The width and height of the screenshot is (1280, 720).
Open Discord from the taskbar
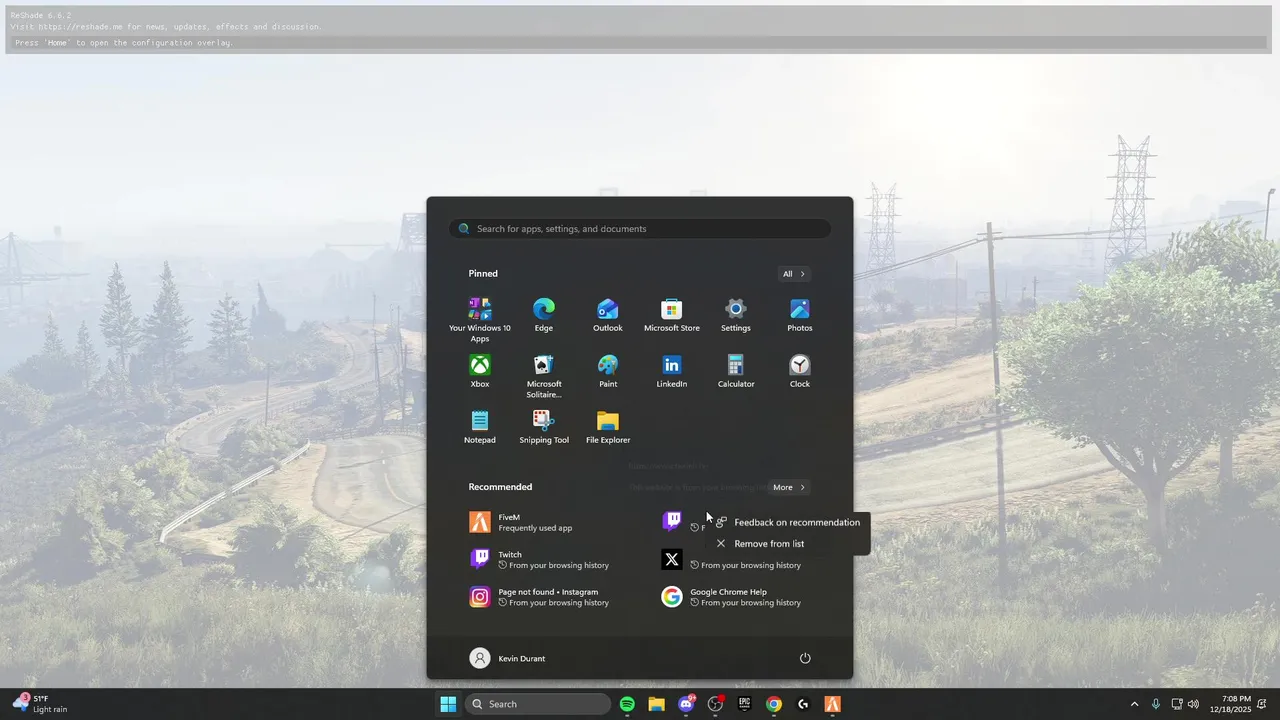tap(686, 704)
